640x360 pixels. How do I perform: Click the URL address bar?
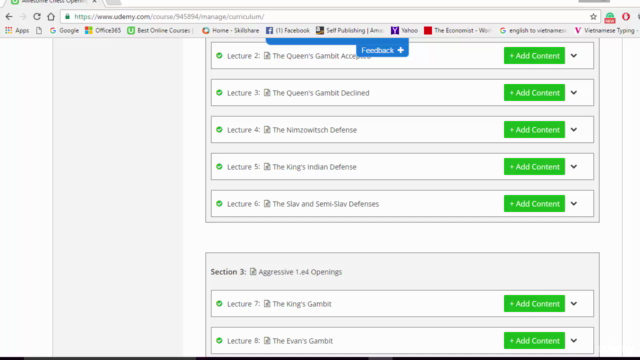click(327, 17)
